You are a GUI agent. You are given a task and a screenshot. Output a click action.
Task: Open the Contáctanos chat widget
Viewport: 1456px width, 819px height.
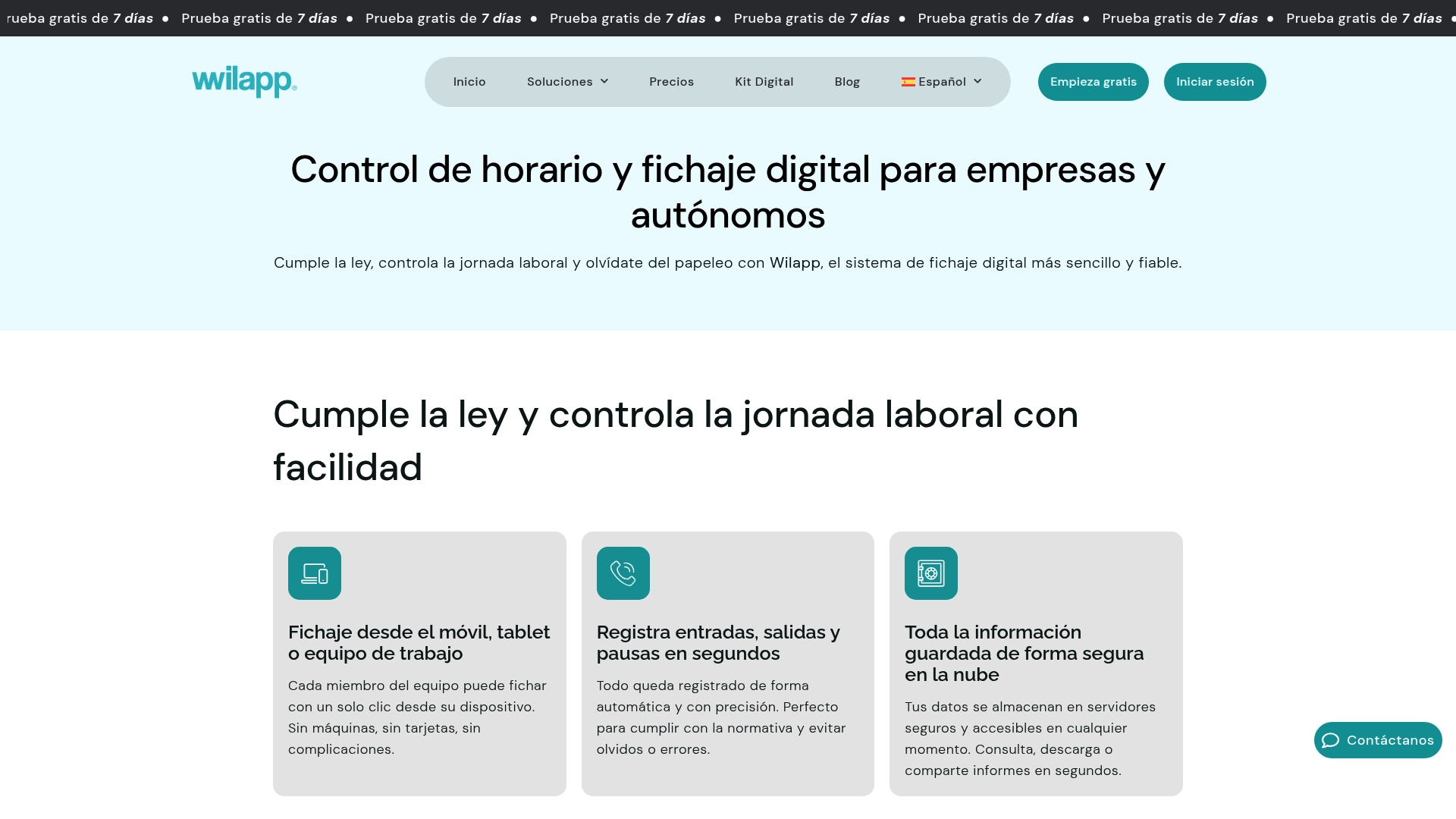(x=1378, y=740)
